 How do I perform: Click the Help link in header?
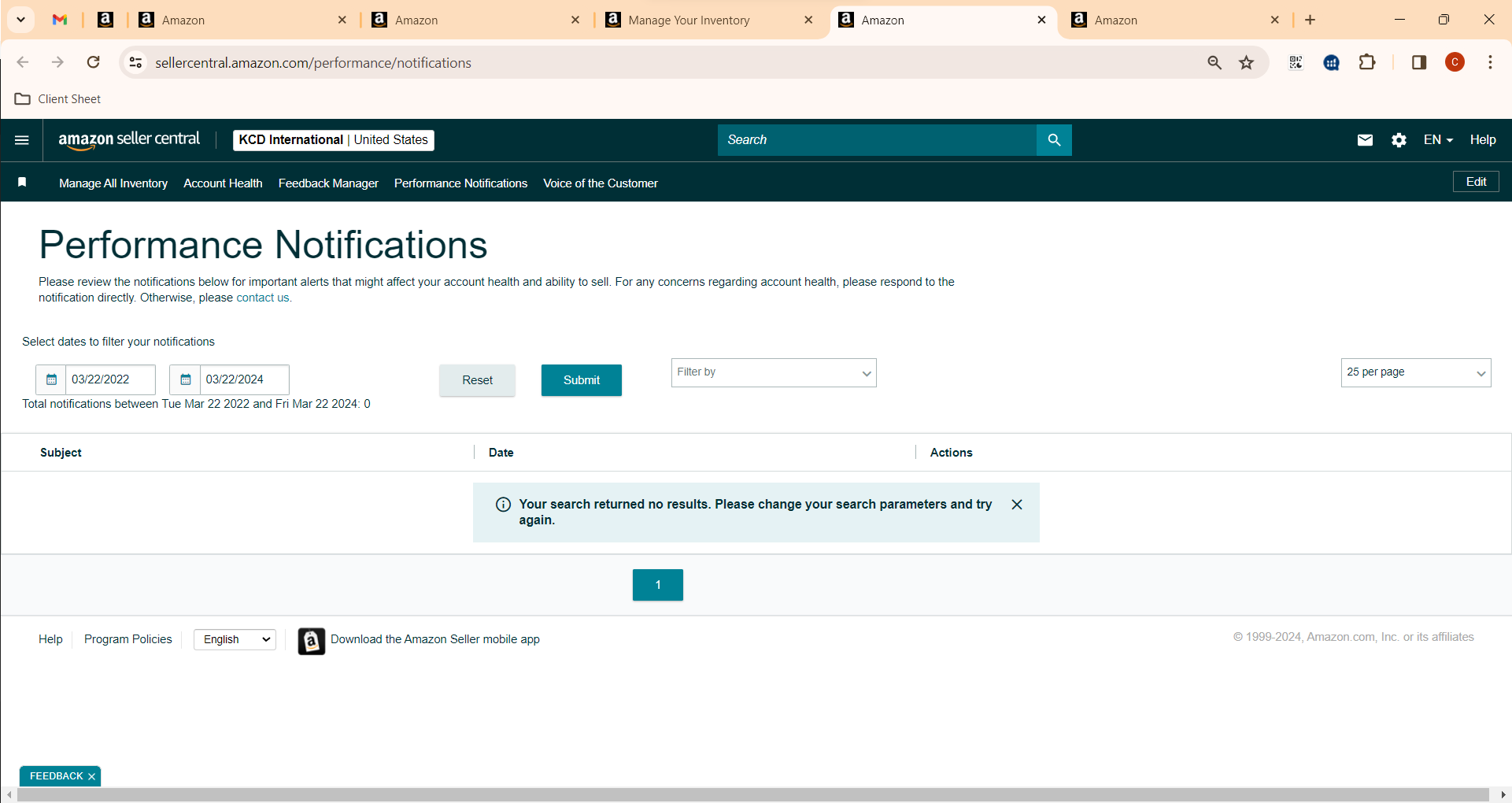pos(1483,140)
